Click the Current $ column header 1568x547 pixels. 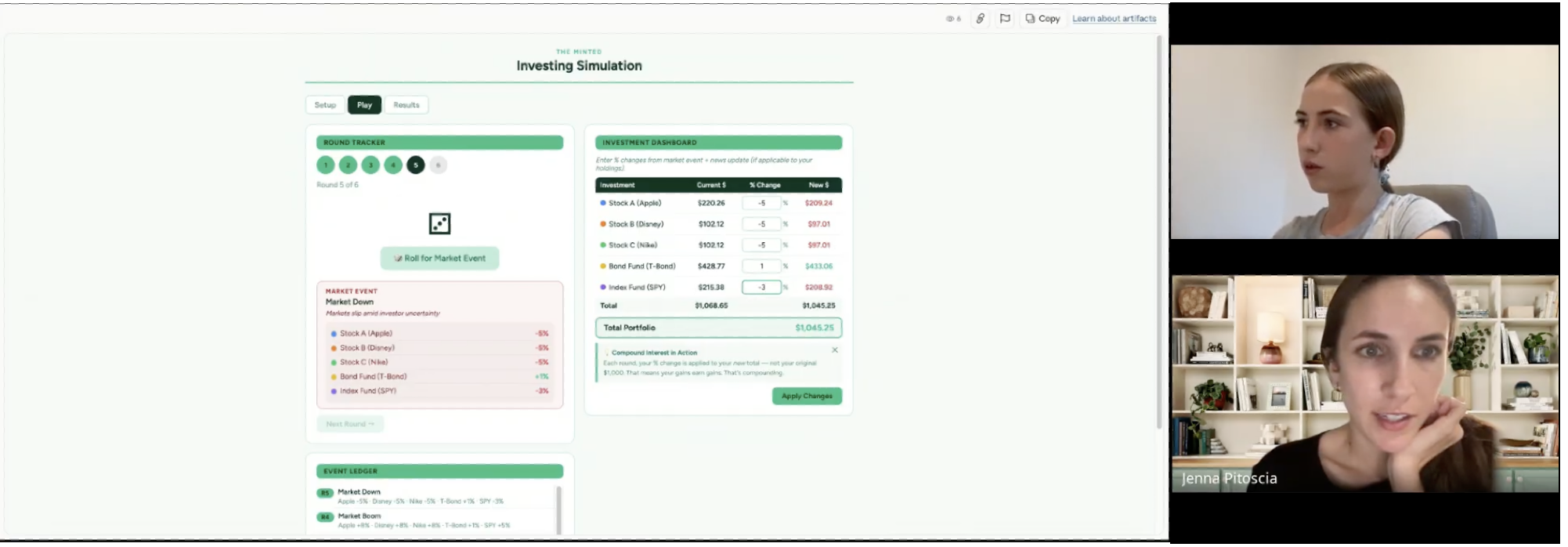click(711, 185)
